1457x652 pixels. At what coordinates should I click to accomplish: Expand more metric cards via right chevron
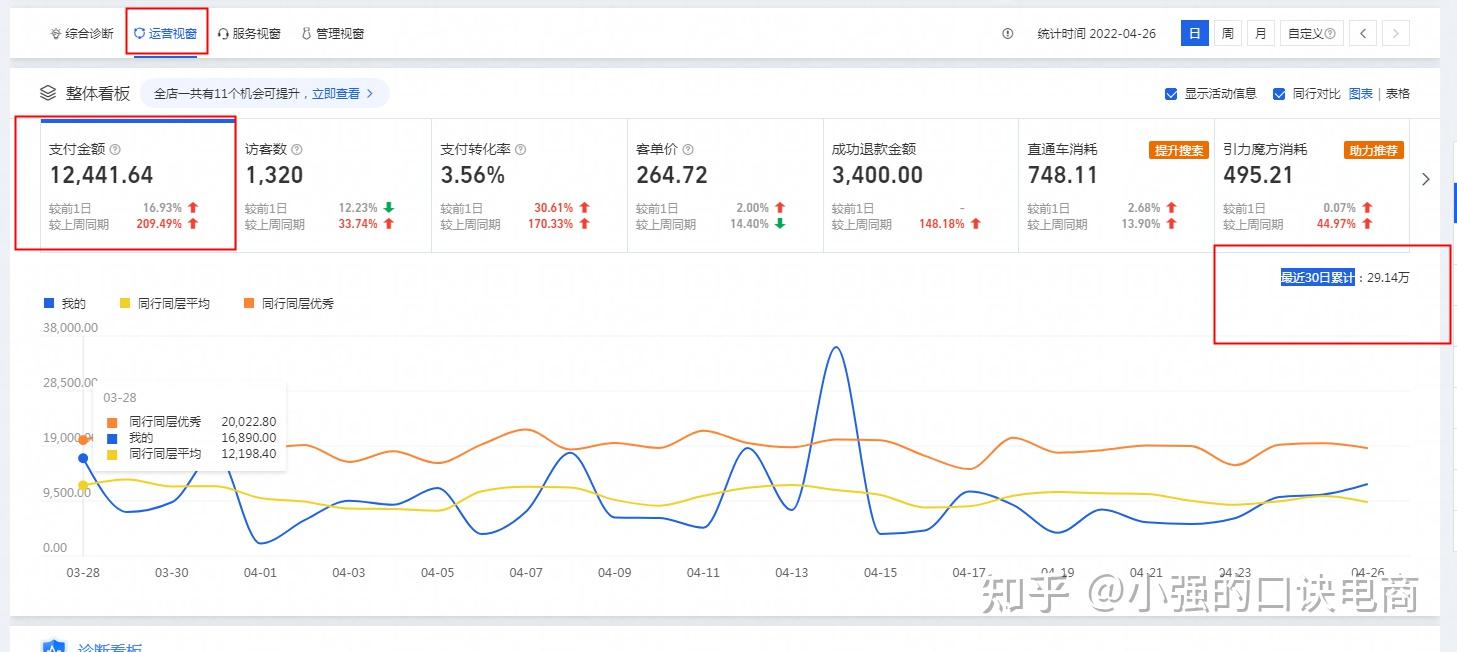click(x=1425, y=180)
